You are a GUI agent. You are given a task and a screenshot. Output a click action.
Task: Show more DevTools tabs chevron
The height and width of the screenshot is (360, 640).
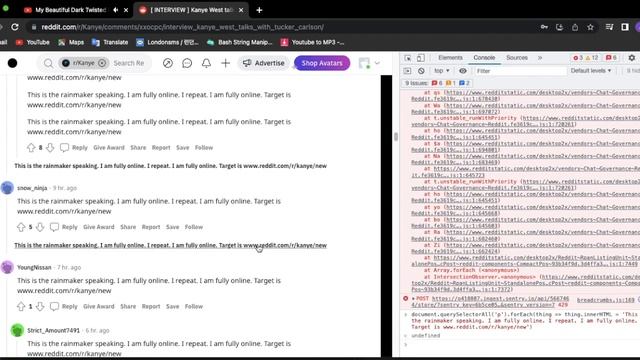click(x=540, y=58)
